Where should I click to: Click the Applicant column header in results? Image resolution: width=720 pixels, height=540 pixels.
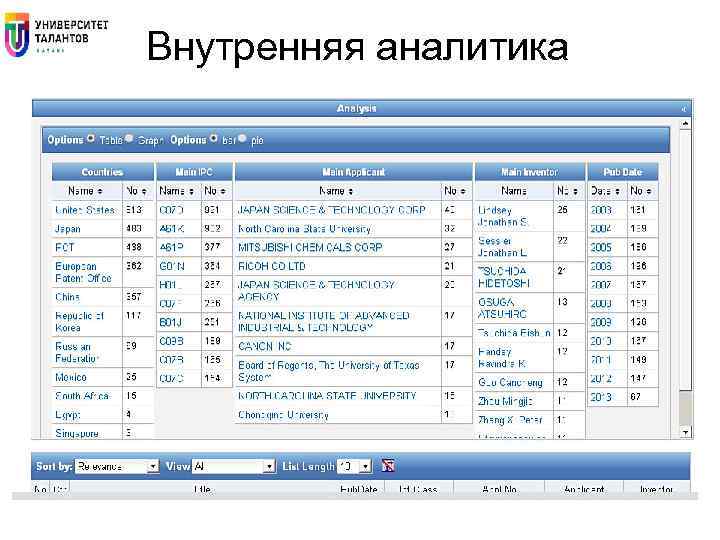tap(584, 489)
